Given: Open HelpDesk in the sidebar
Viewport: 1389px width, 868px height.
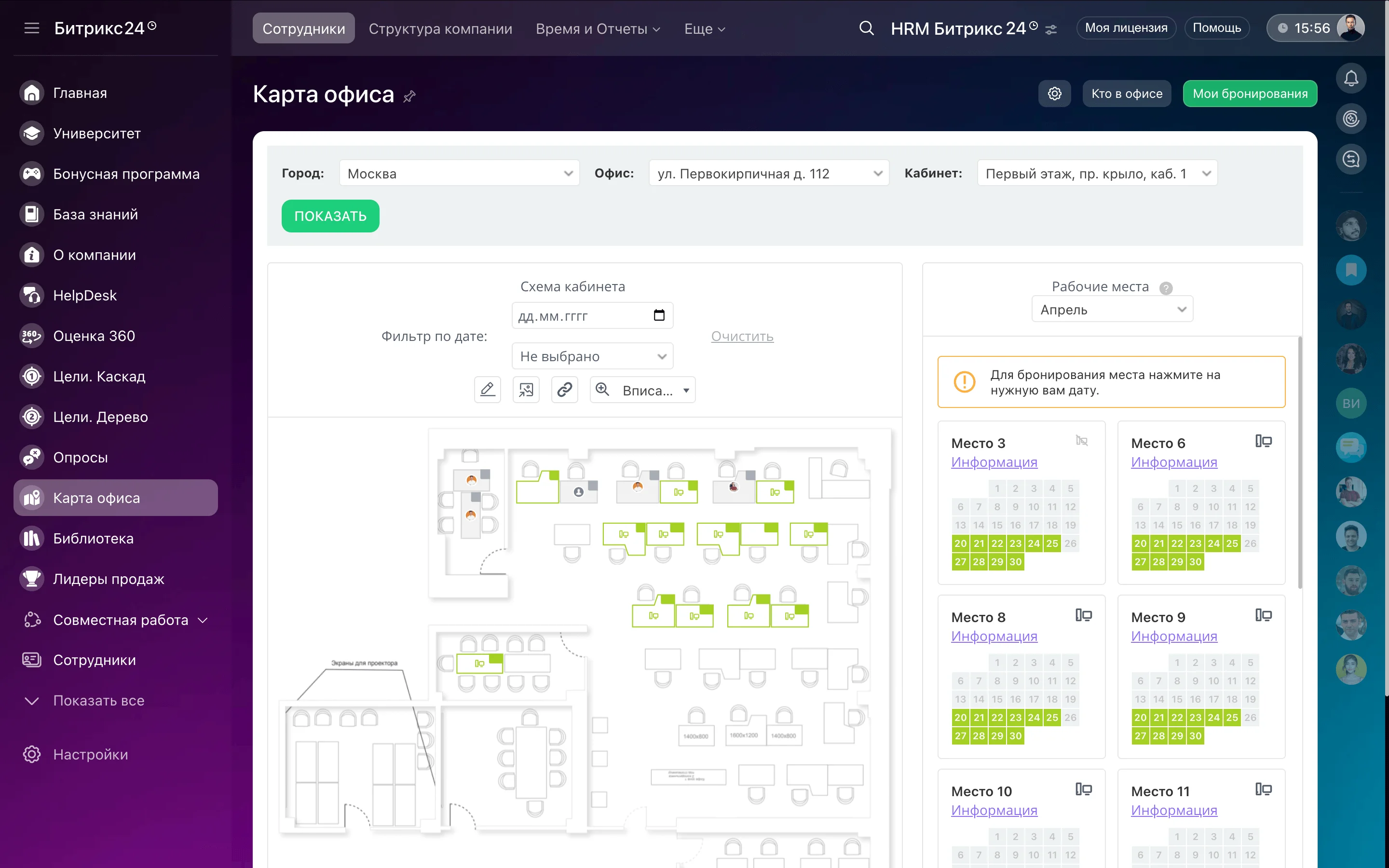Looking at the screenshot, I should [115, 295].
